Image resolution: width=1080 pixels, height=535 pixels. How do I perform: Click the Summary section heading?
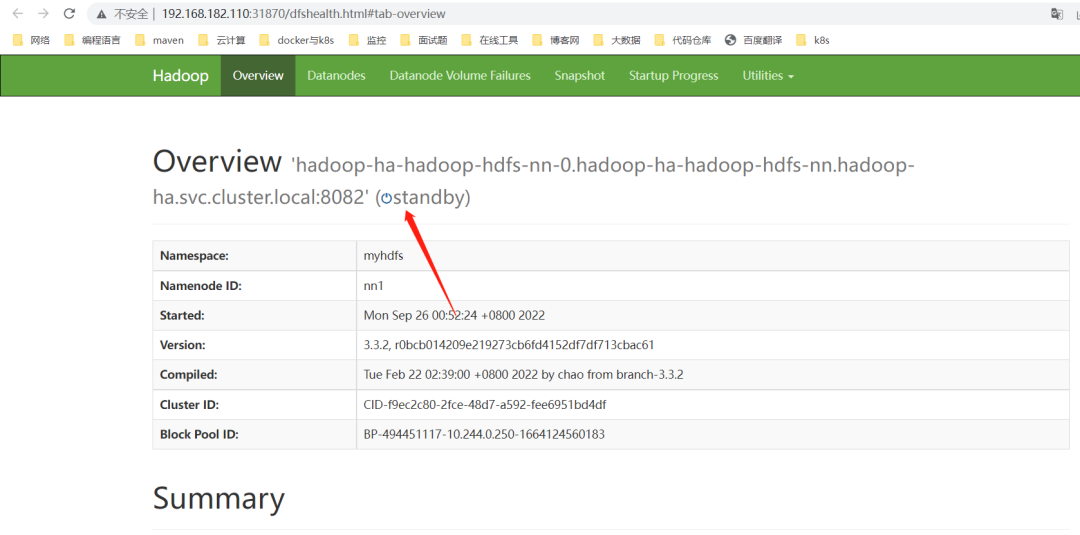[x=219, y=499]
